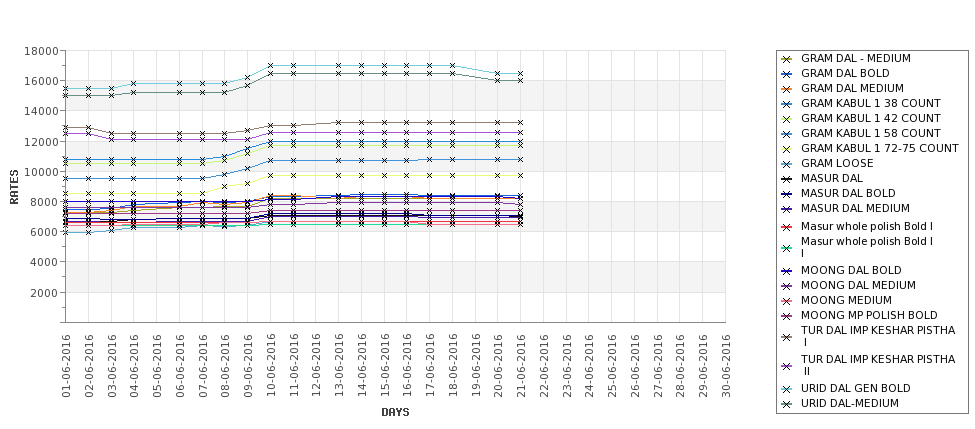Select the MOONG DAL BOLD legend label

pyautogui.click(x=851, y=270)
